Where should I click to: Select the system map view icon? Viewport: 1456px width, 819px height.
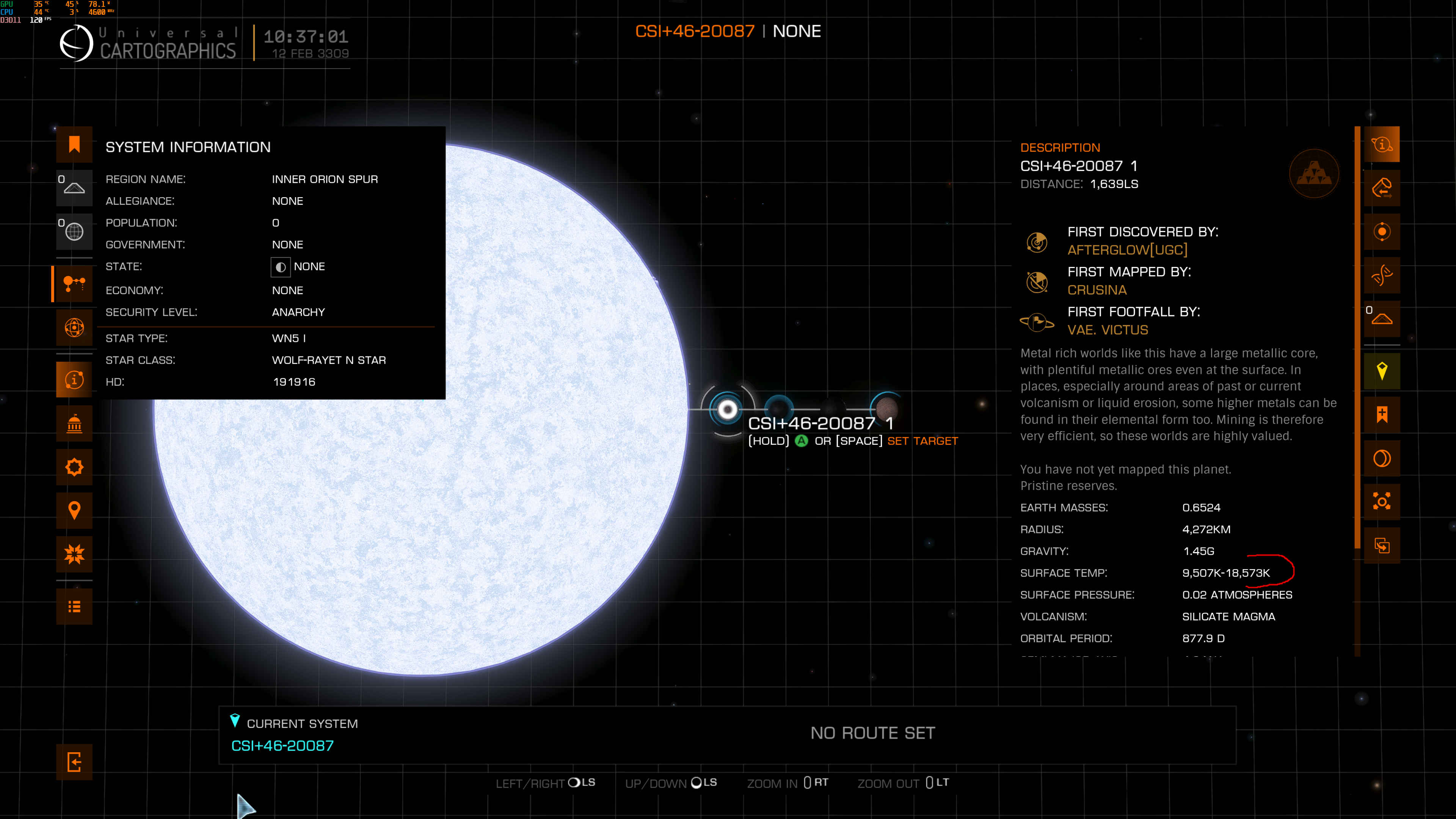click(74, 283)
